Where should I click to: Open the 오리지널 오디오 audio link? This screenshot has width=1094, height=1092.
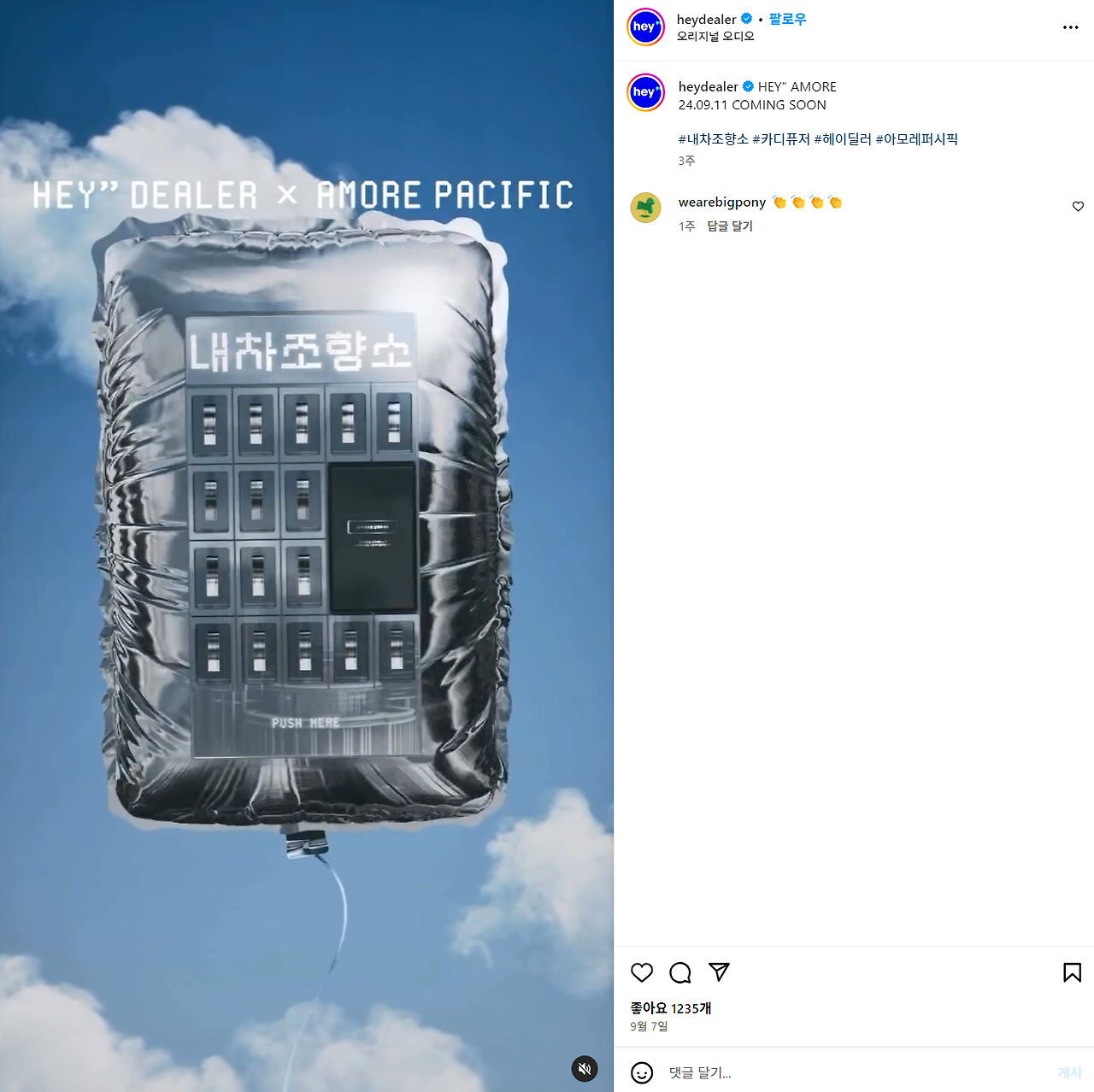pos(715,37)
